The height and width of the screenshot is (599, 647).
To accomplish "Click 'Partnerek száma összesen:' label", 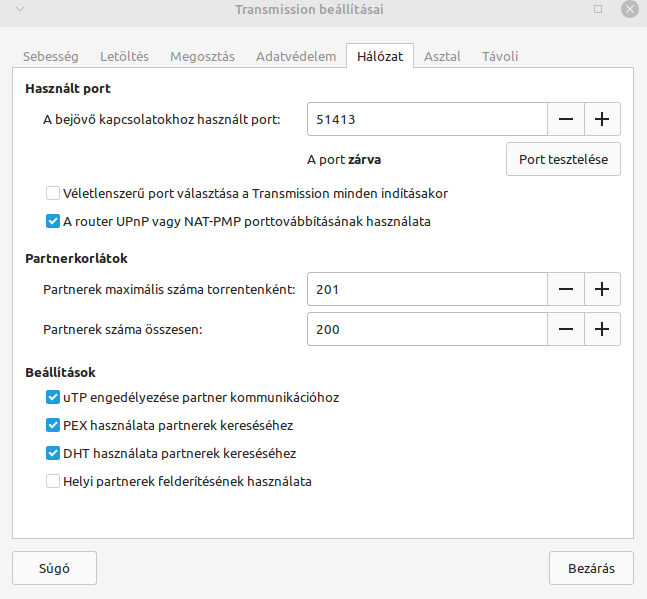I will [123, 330].
